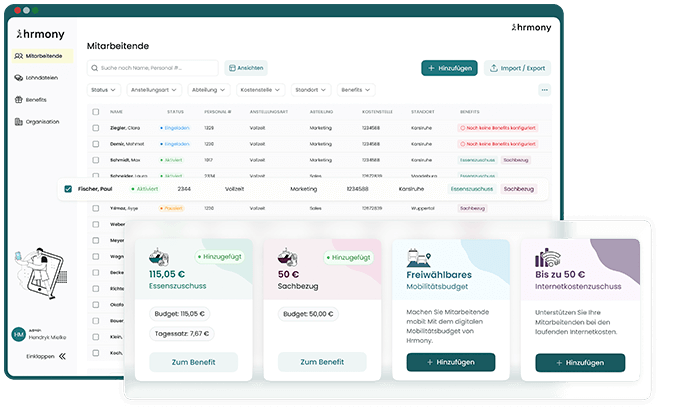Open the Benefits filter dropdown
Viewport: 674px width, 417px height.
point(356,90)
